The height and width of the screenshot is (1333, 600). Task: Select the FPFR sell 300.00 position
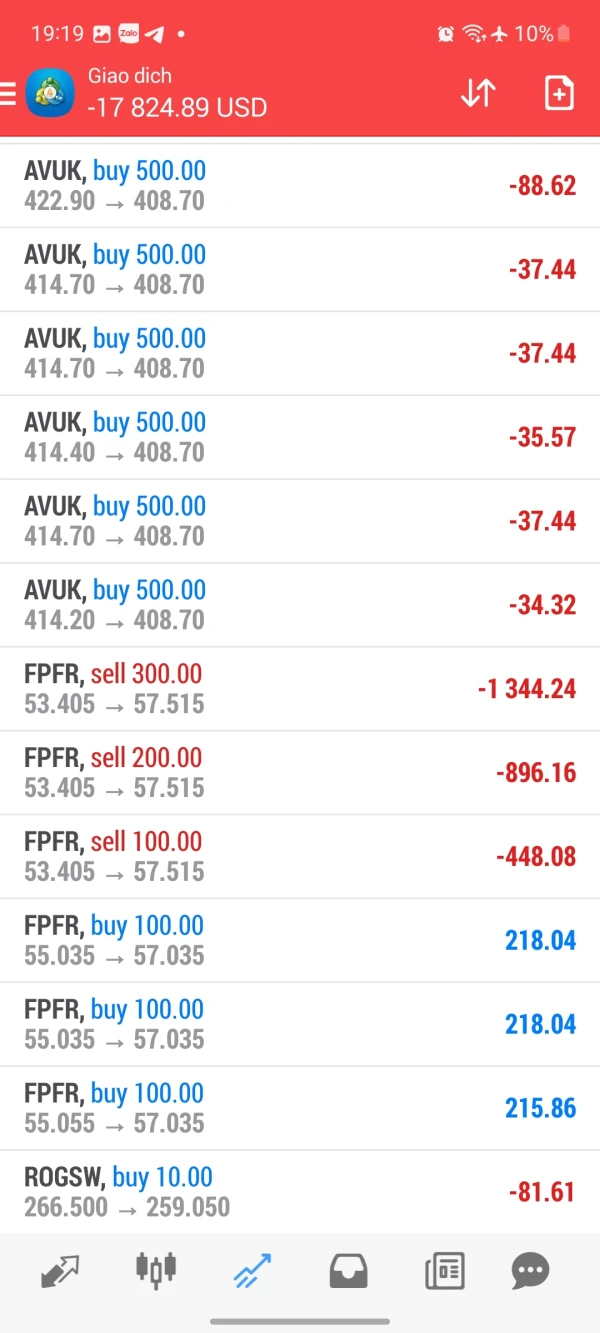[x=300, y=689]
